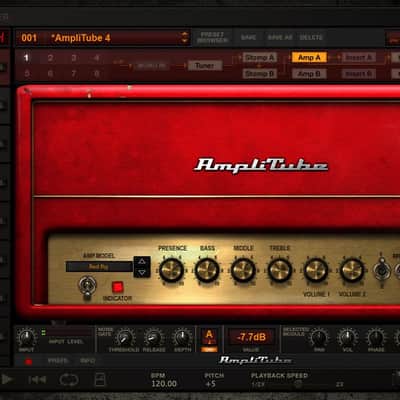Click the Middle knob
Viewport: 400px width, 400px height.
pyautogui.click(x=243, y=270)
